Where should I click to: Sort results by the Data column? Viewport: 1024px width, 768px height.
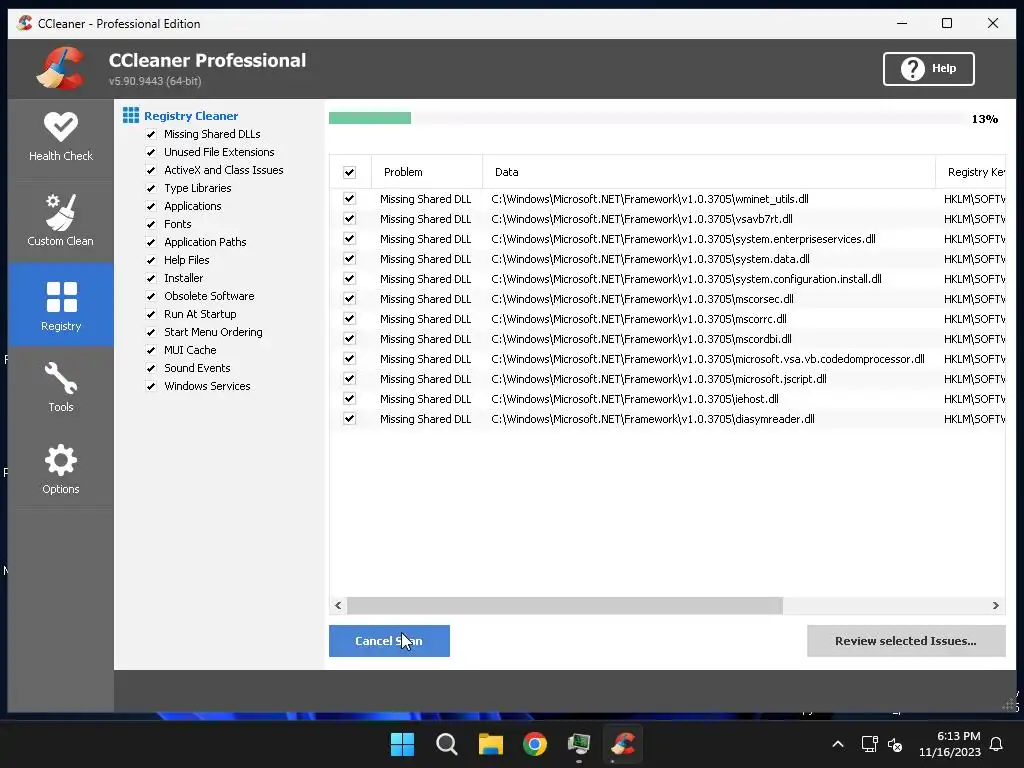pos(709,172)
